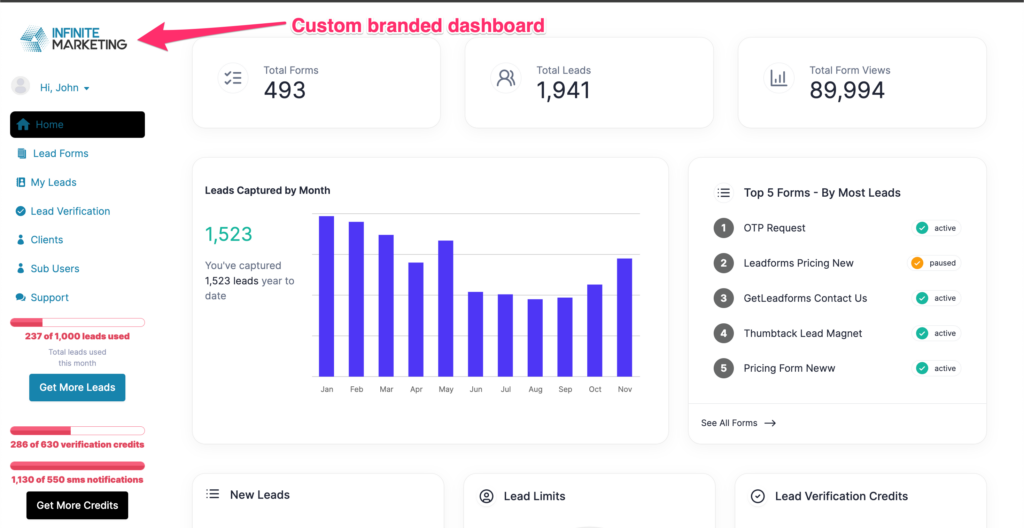1024x528 pixels.
Task: Click the leads used progress bar
Action: [77, 322]
